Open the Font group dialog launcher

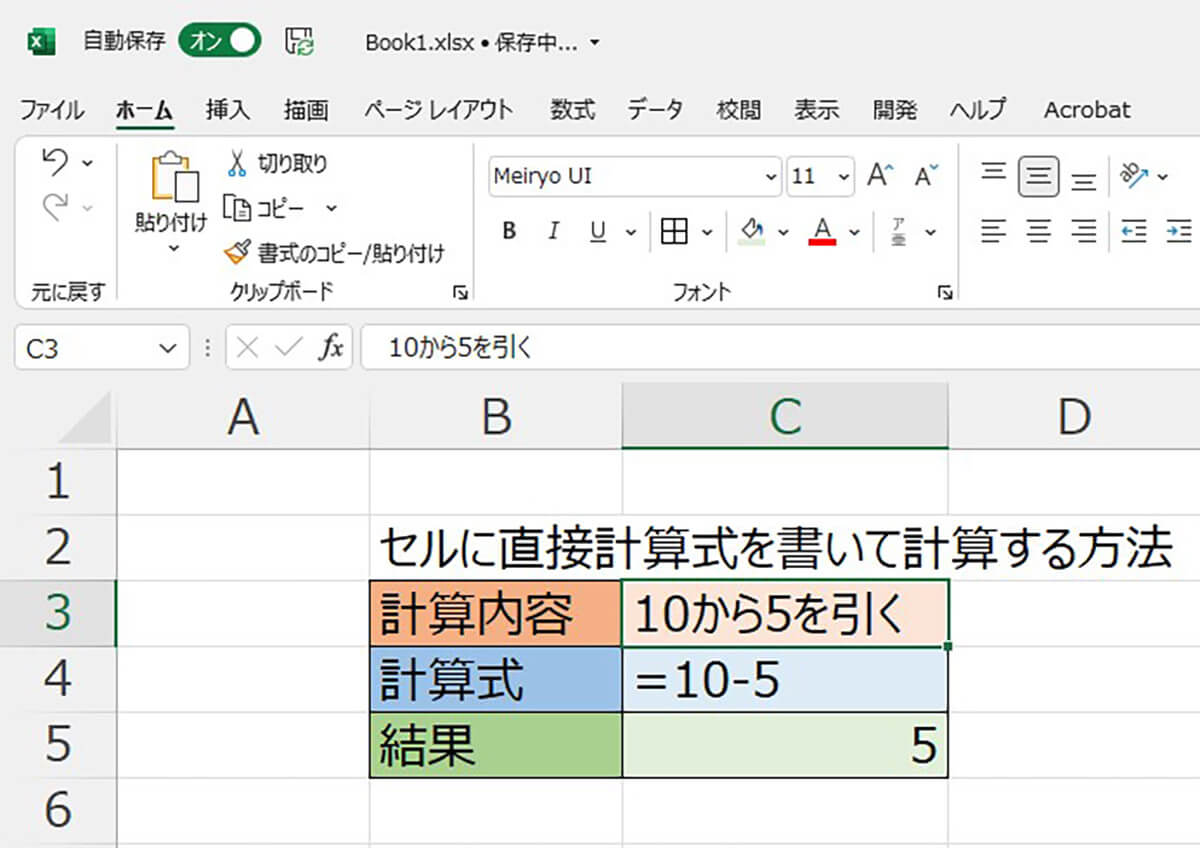(x=944, y=293)
